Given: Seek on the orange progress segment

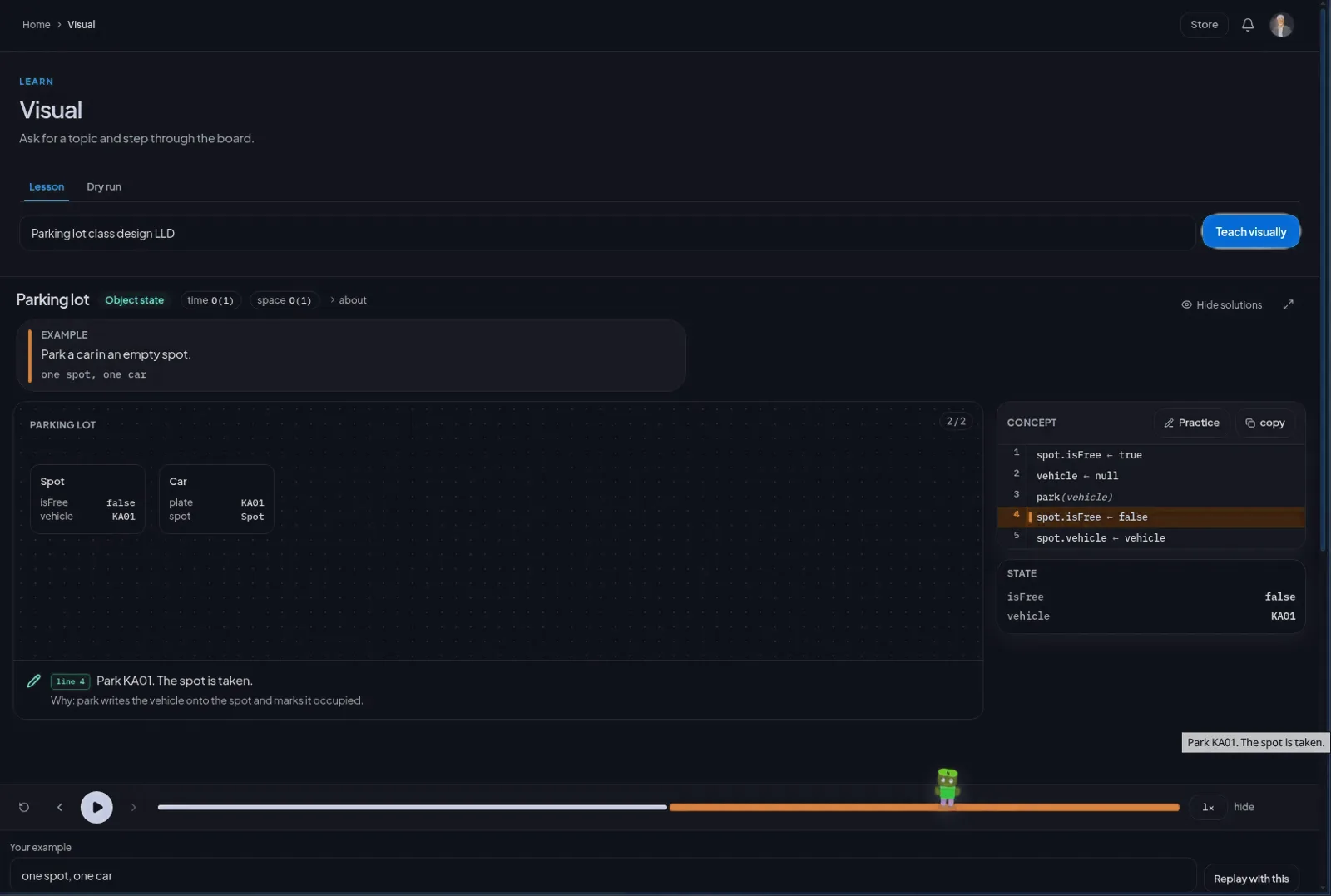Looking at the screenshot, I should (924, 807).
